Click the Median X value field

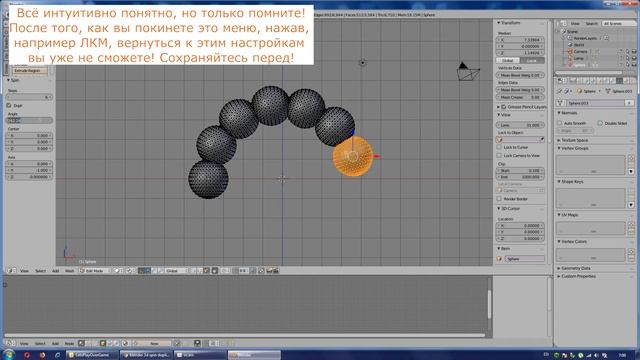[520, 40]
